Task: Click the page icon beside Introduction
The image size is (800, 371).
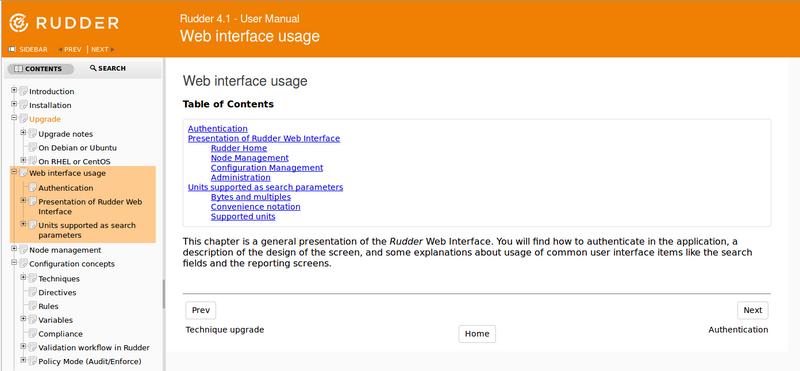Action: (23, 91)
